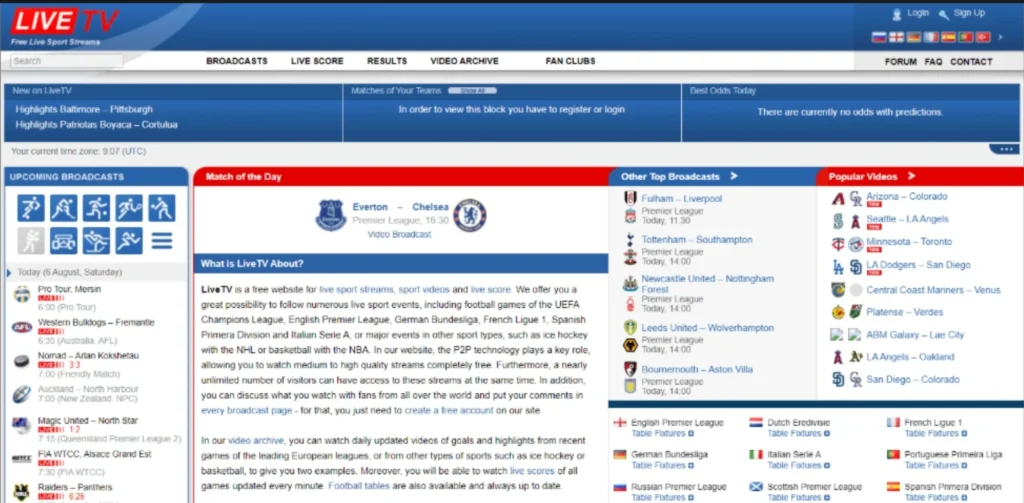Select the racing car sport icon
Image resolution: width=1024 pixels, height=503 pixels.
[x=63, y=240]
